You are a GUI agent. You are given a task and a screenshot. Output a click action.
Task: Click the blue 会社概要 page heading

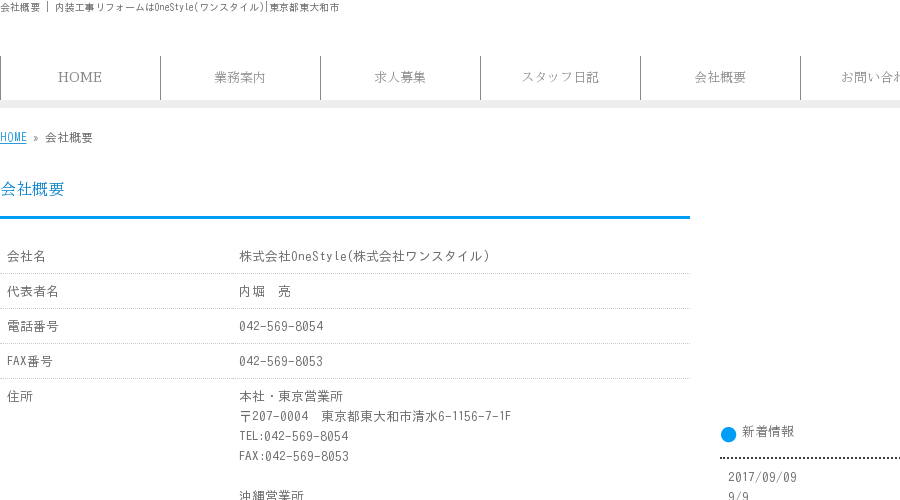click(32, 189)
